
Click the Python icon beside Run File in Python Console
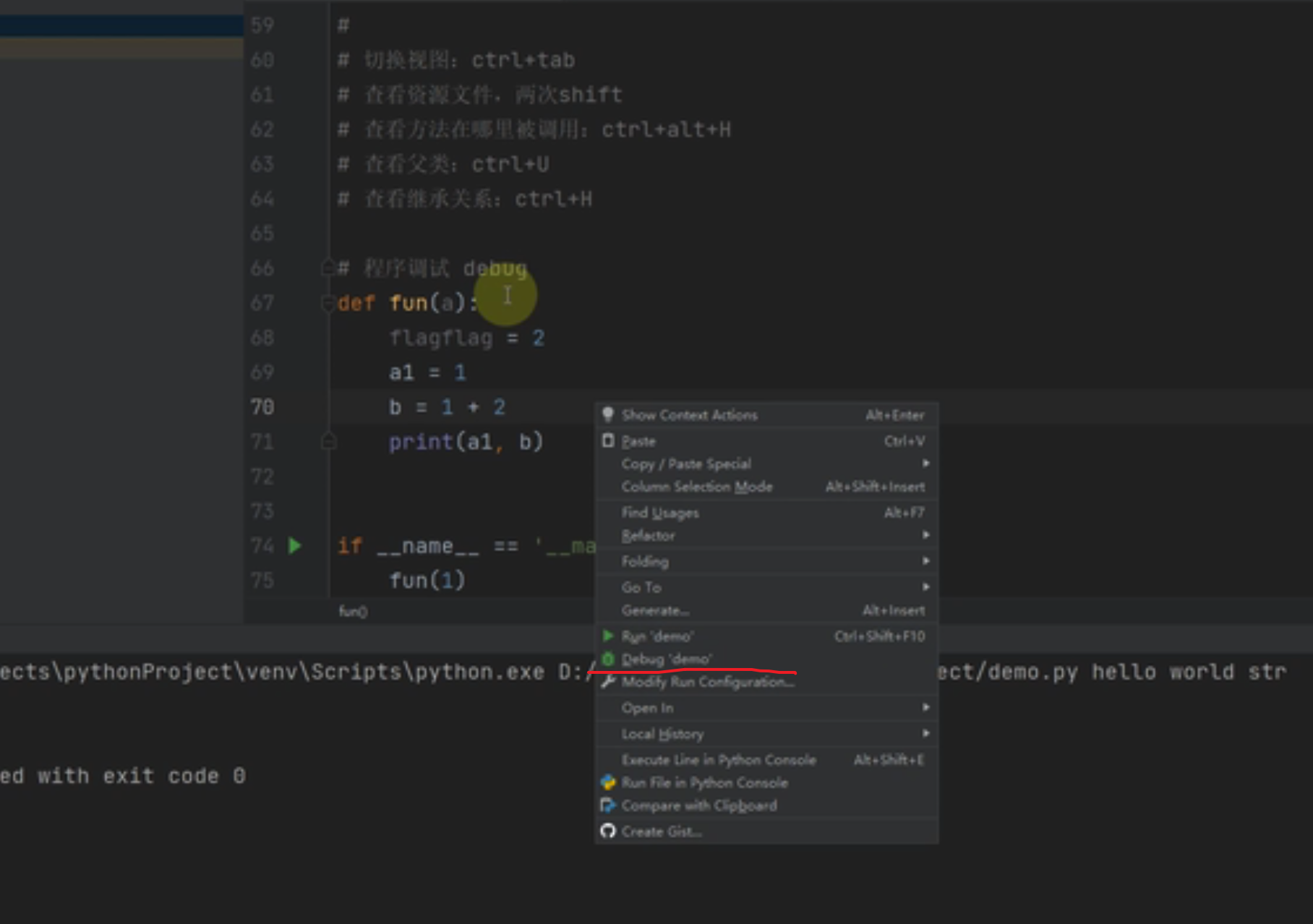(x=608, y=782)
